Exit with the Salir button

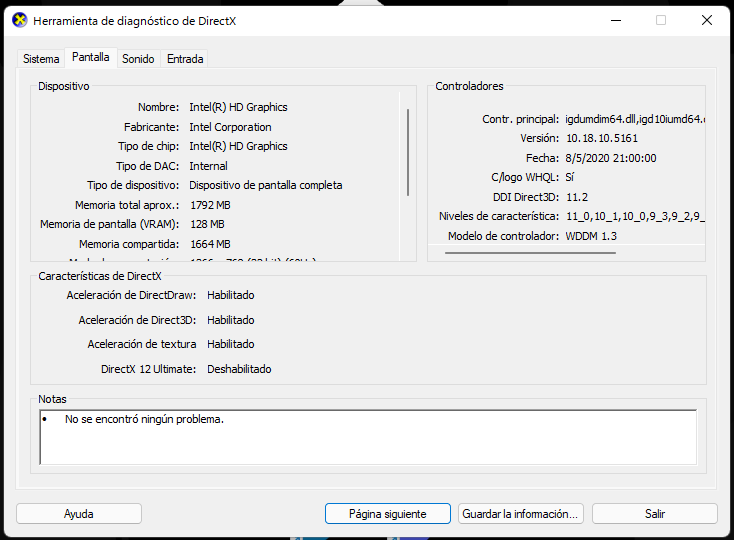655,514
